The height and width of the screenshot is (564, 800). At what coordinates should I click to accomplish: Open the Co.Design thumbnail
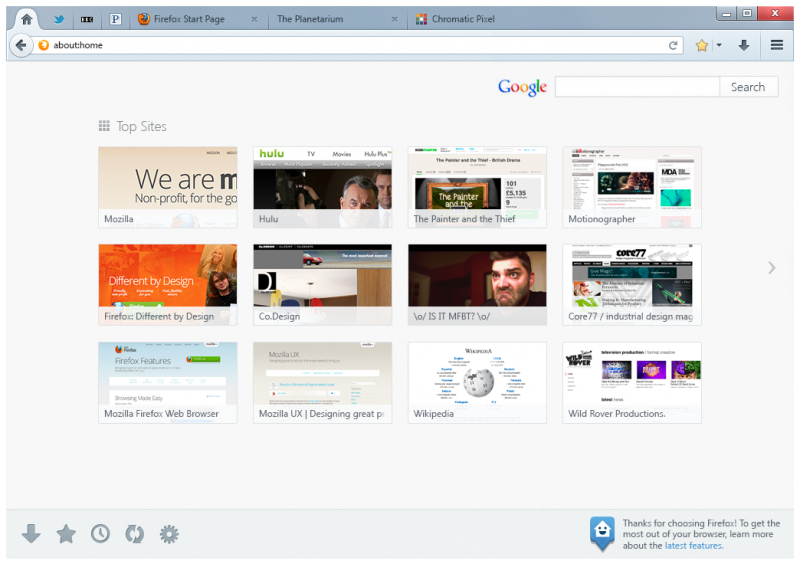[x=322, y=285]
